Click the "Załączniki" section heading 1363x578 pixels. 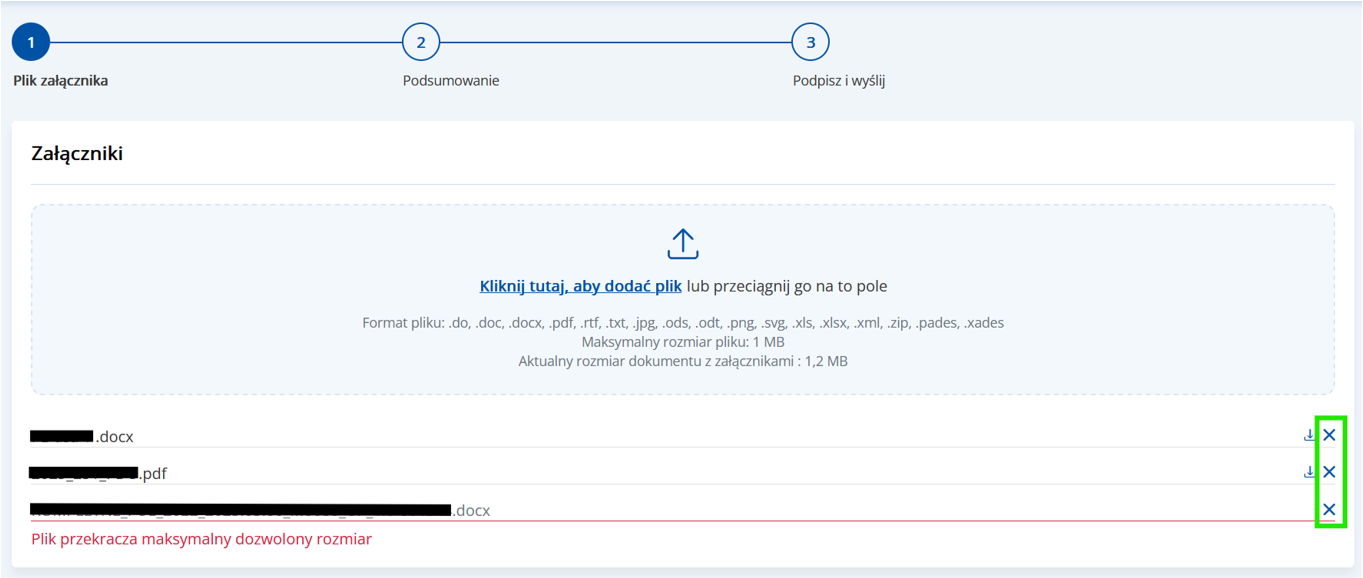pos(77,154)
